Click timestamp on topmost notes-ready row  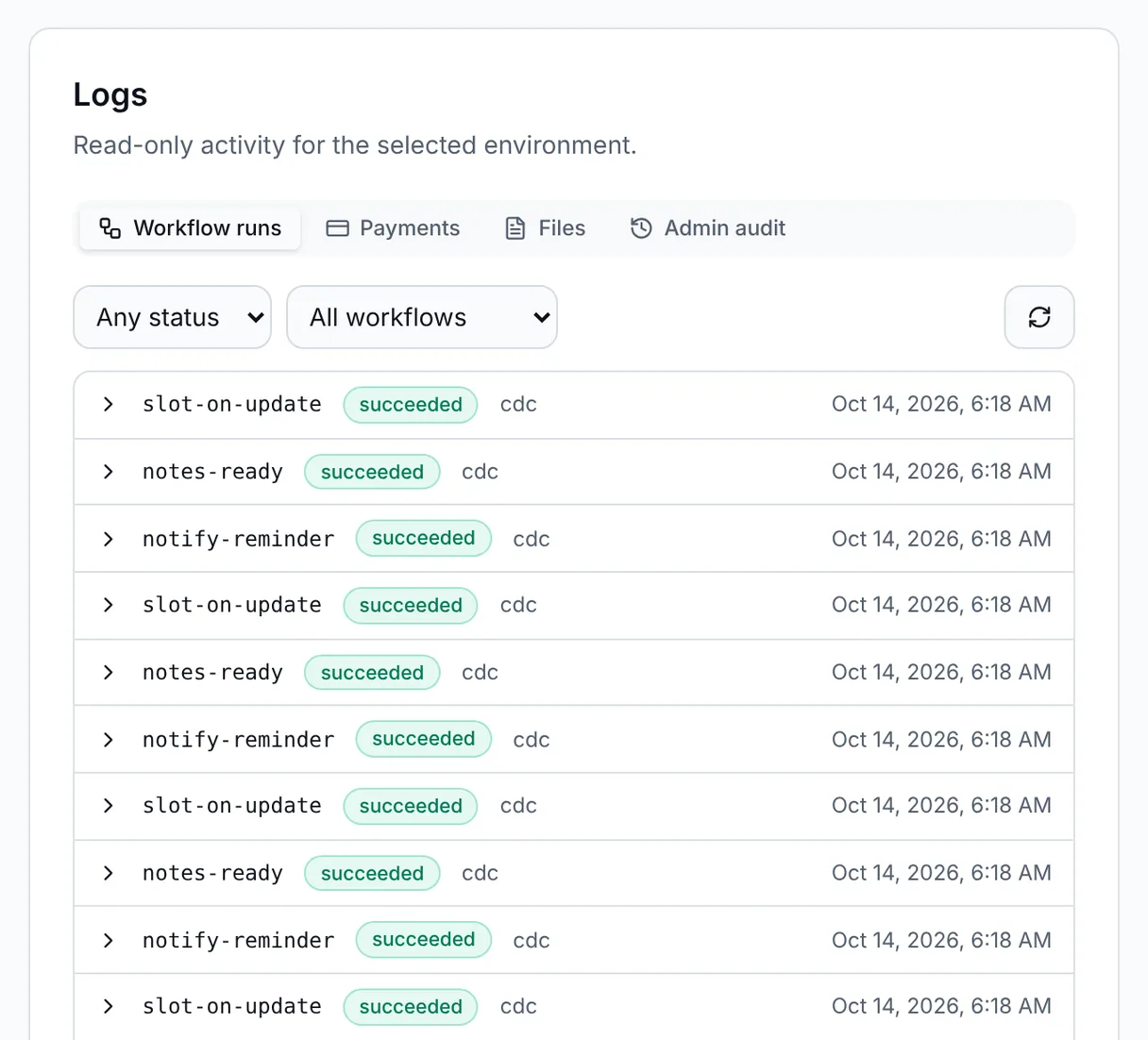(941, 471)
